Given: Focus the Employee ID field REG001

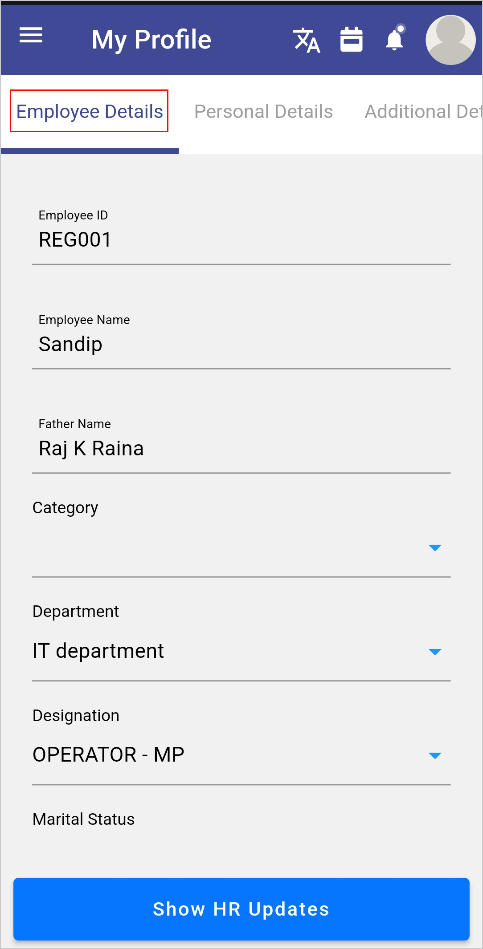Looking at the screenshot, I should pos(242,234).
